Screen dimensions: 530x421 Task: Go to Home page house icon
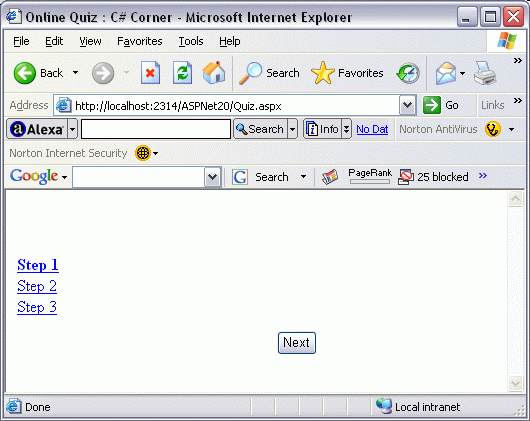(x=214, y=73)
